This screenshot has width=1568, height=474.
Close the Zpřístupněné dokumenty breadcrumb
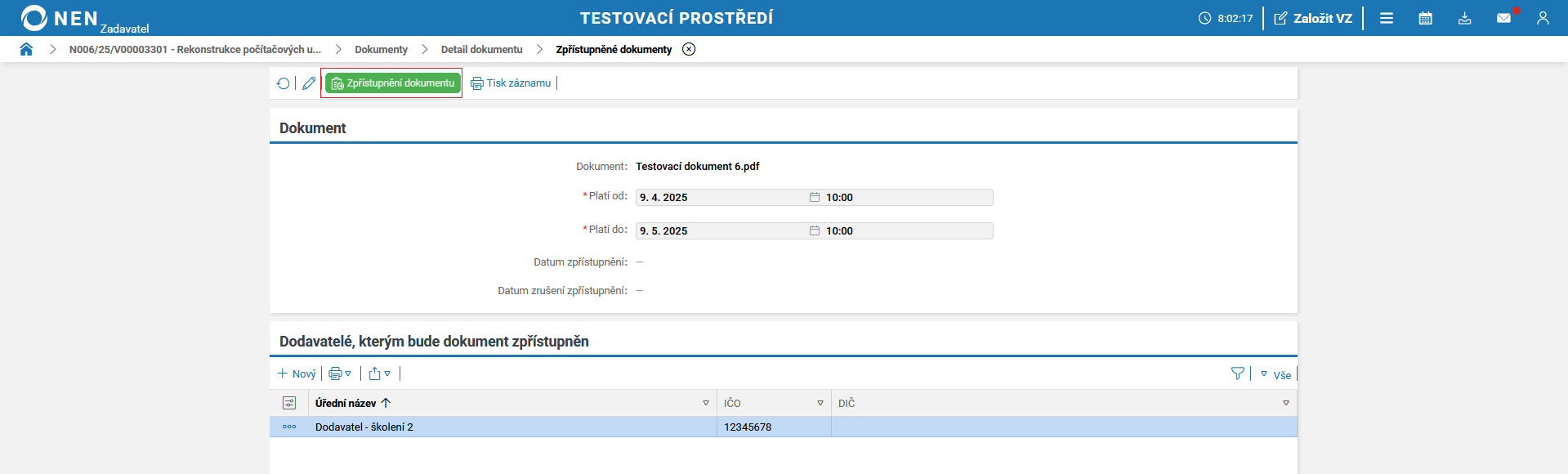tap(689, 49)
